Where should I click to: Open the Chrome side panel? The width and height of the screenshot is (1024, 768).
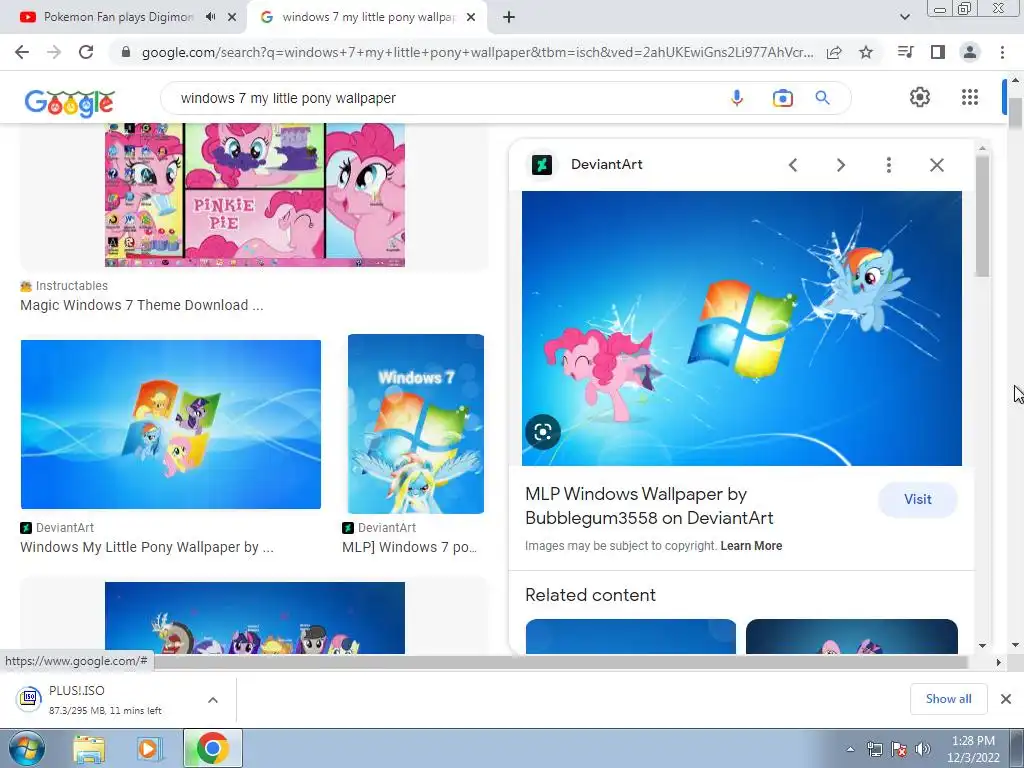(x=938, y=52)
